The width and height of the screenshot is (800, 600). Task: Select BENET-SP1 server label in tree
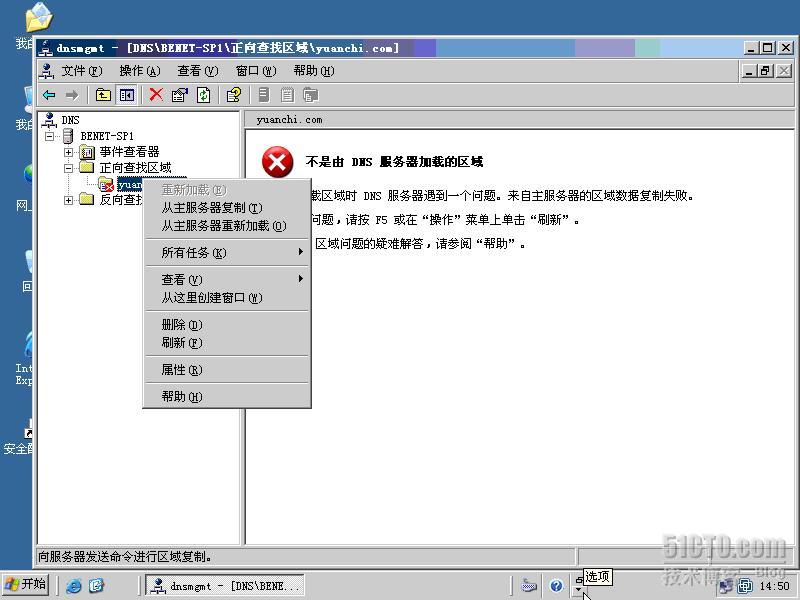pyautogui.click(x=107, y=136)
